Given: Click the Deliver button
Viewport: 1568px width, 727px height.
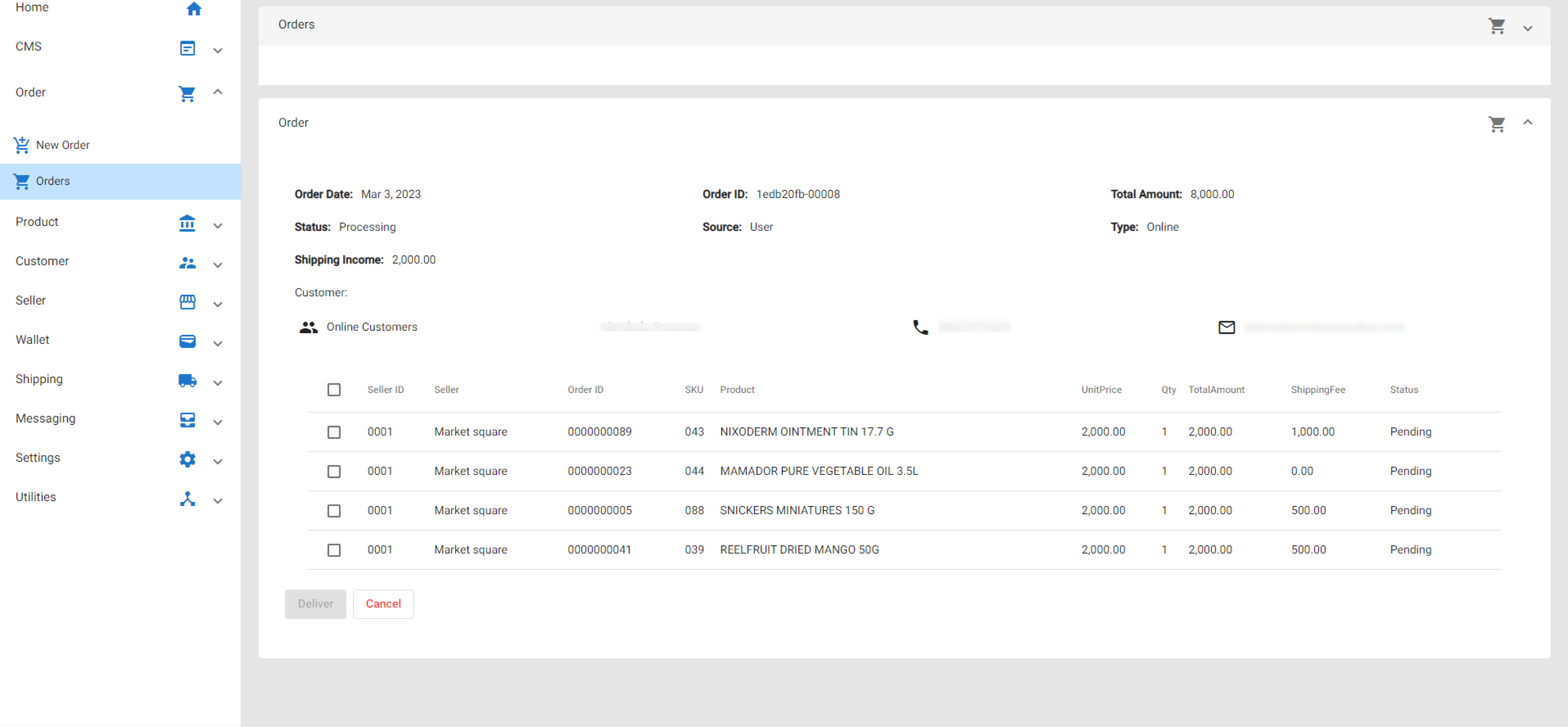Looking at the screenshot, I should click(x=315, y=603).
